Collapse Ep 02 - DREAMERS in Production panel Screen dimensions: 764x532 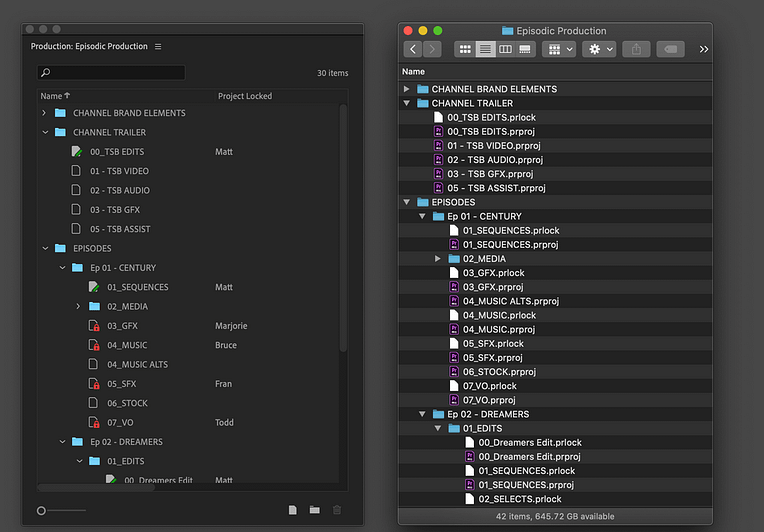[x=62, y=442]
